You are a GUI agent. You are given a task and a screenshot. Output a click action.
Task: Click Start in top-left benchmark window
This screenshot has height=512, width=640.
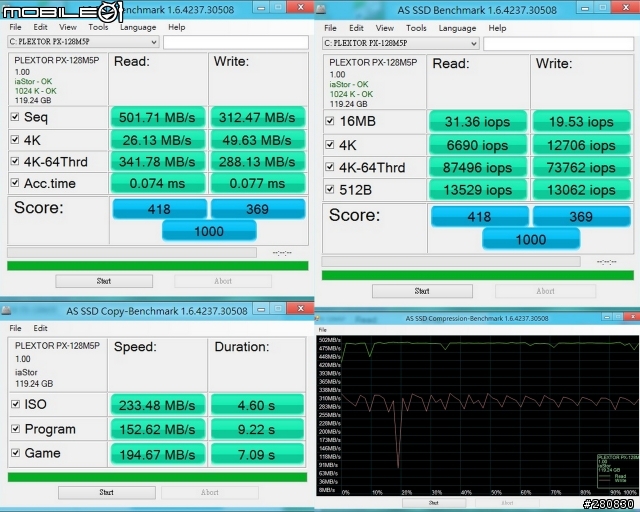[104, 281]
